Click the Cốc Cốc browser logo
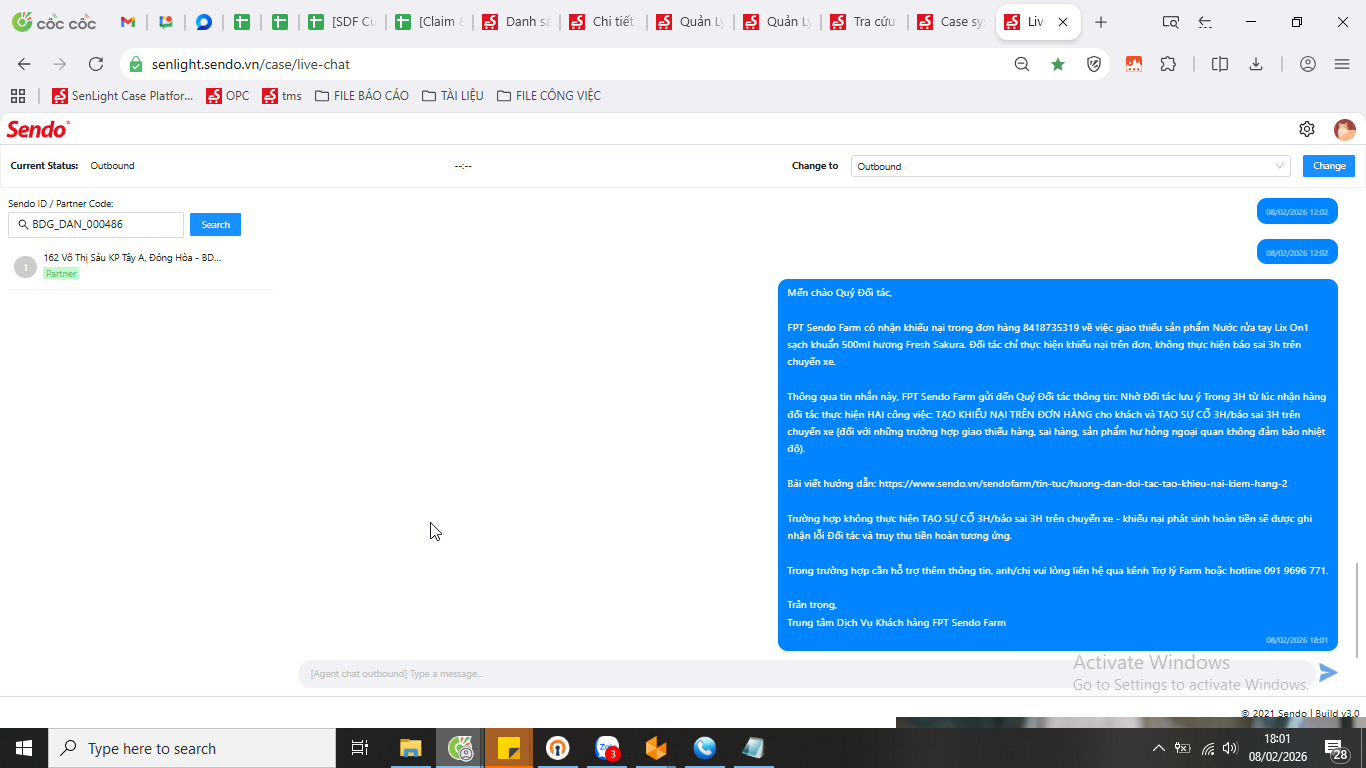 (x=52, y=22)
